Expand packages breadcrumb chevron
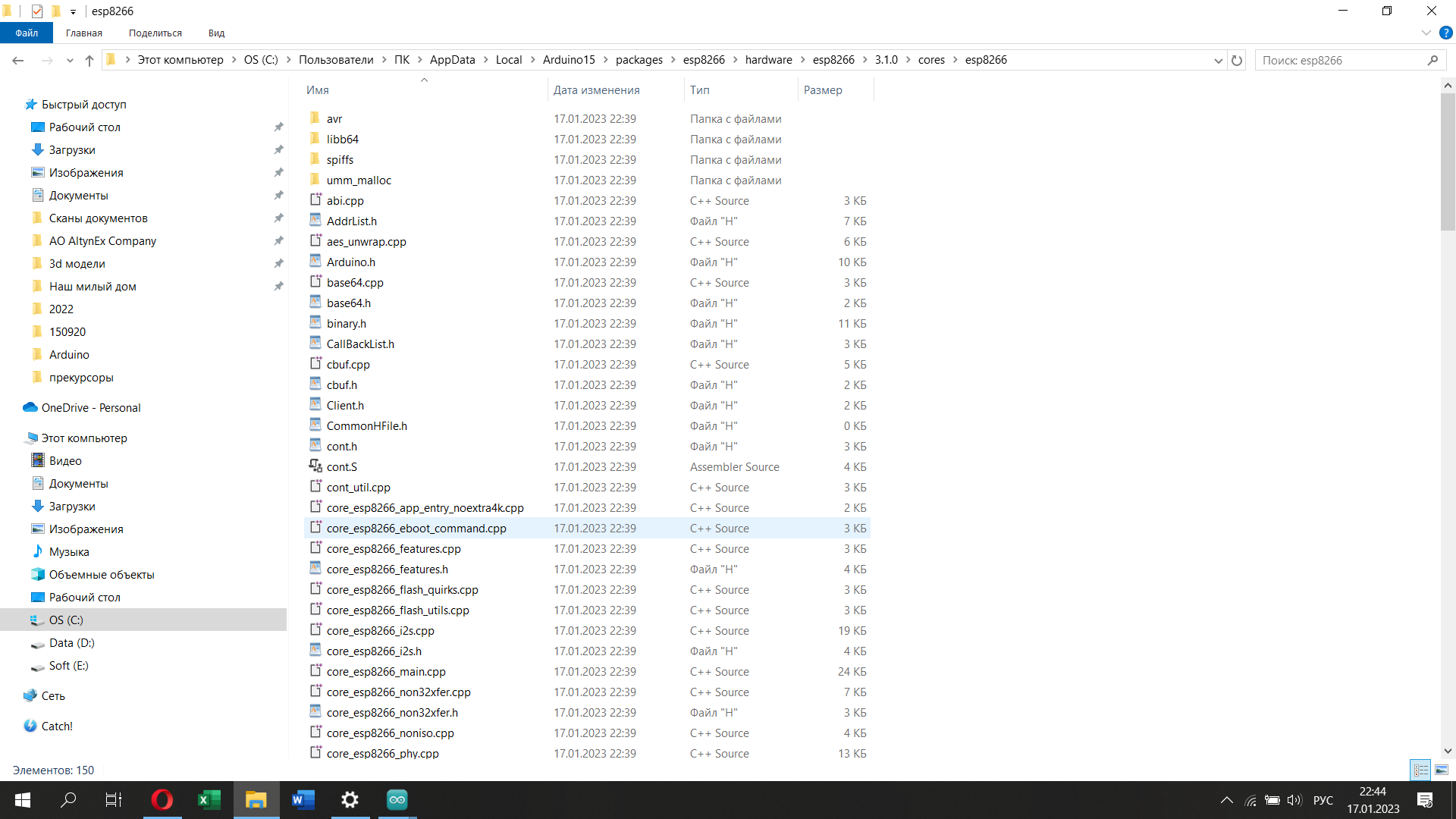This screenshot has height=819, width=1456. tap(673, 60)
